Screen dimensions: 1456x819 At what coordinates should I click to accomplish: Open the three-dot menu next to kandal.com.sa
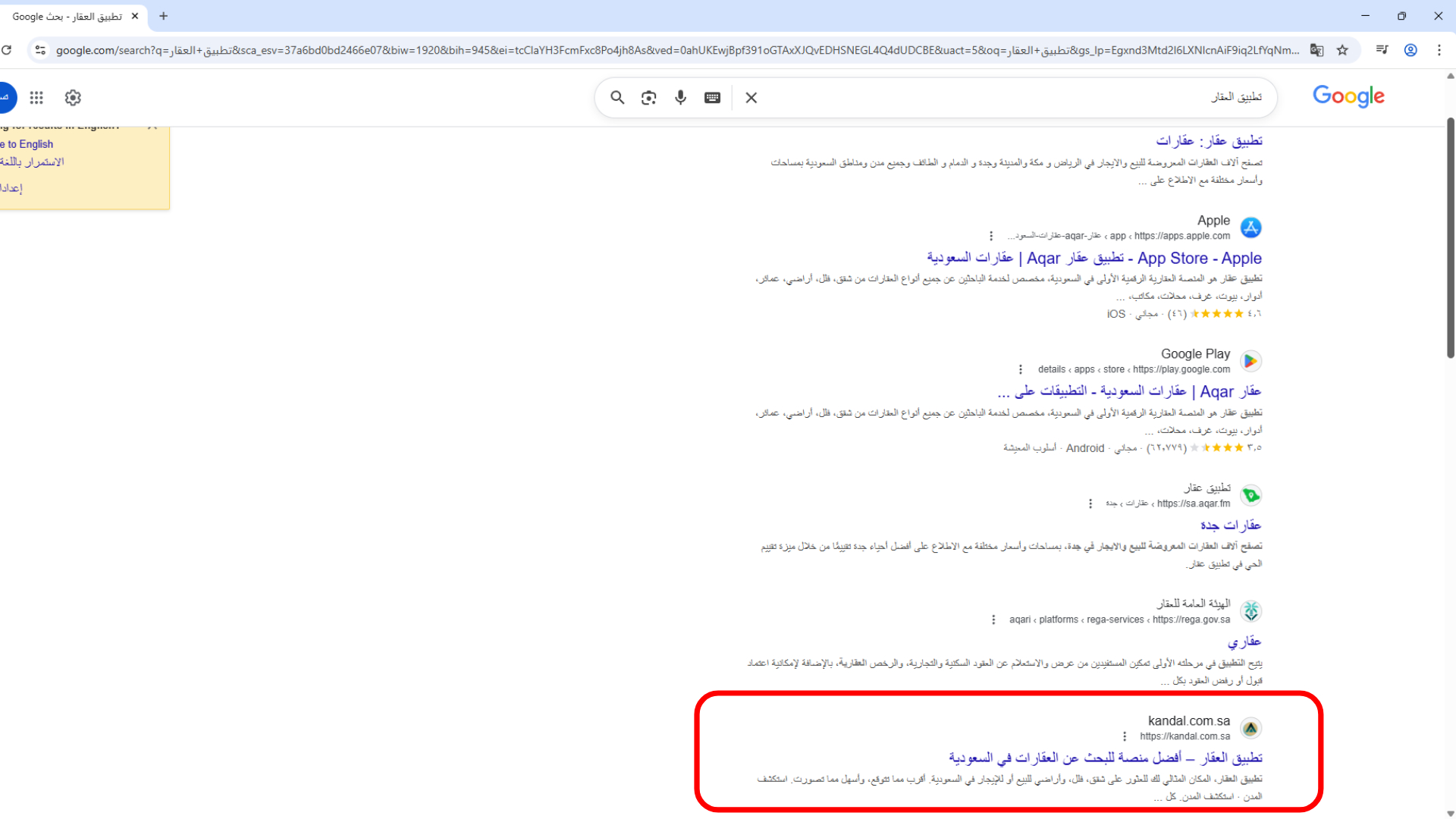[1124, 736]
